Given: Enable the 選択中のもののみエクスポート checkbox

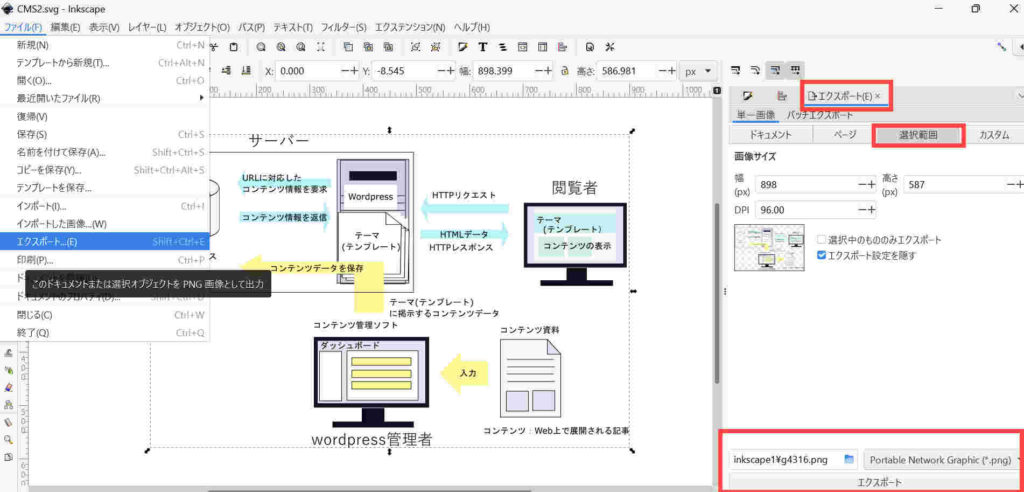Looking at the screenshot, I should click(x=822, y=240).
